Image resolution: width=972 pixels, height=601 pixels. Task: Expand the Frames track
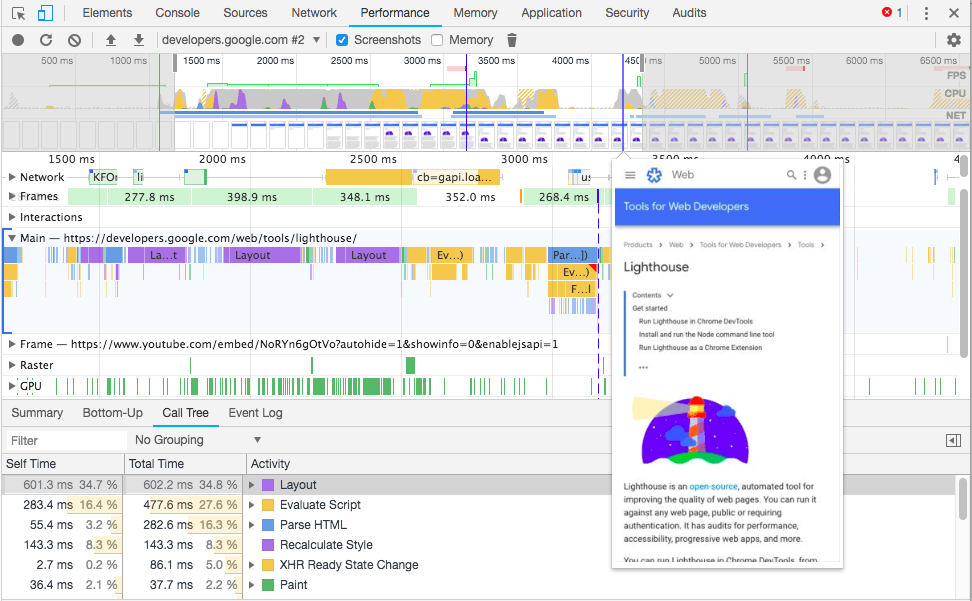tap(12, 196)
